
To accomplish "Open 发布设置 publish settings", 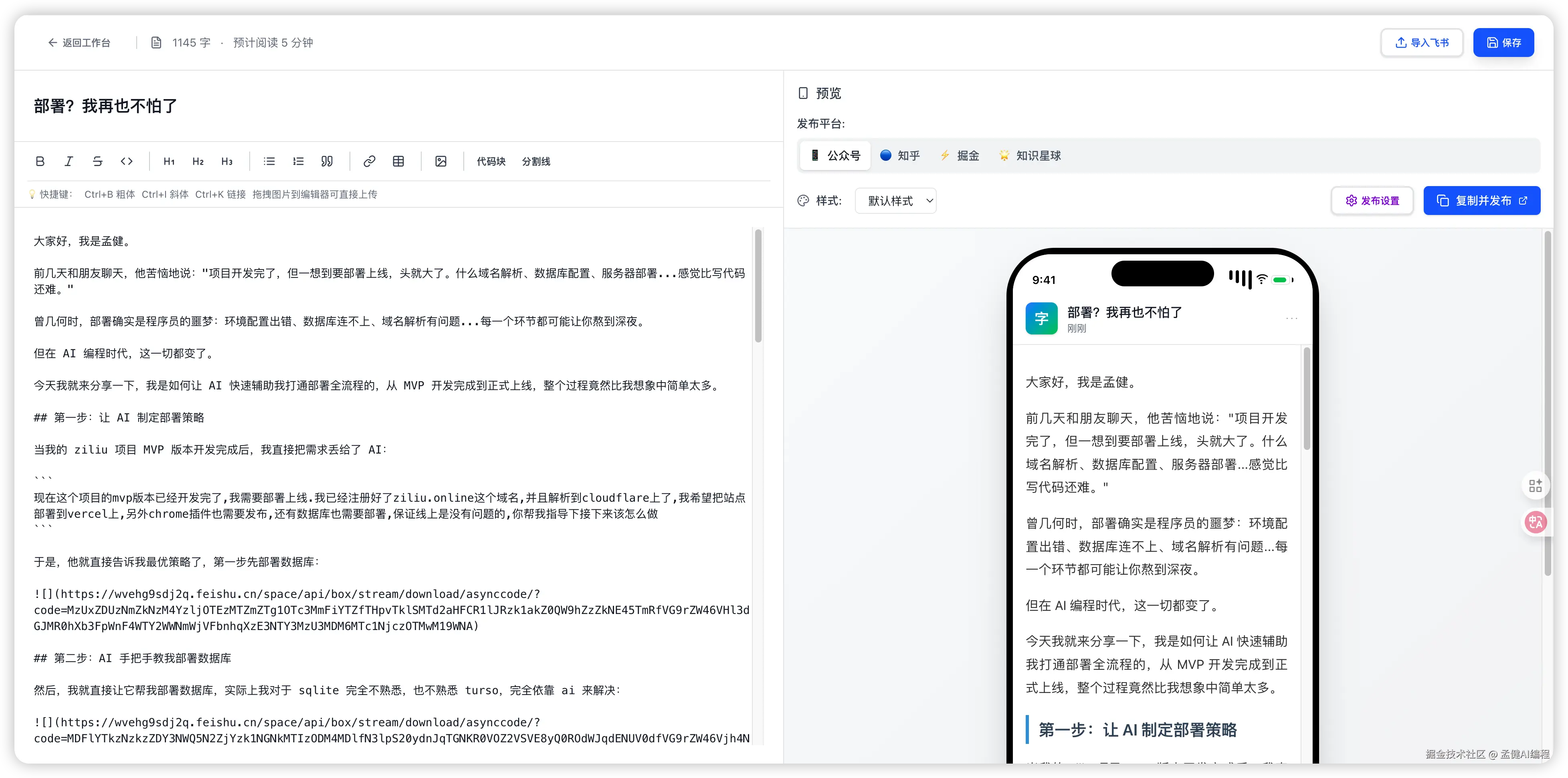I will (x=1372, y=201).
